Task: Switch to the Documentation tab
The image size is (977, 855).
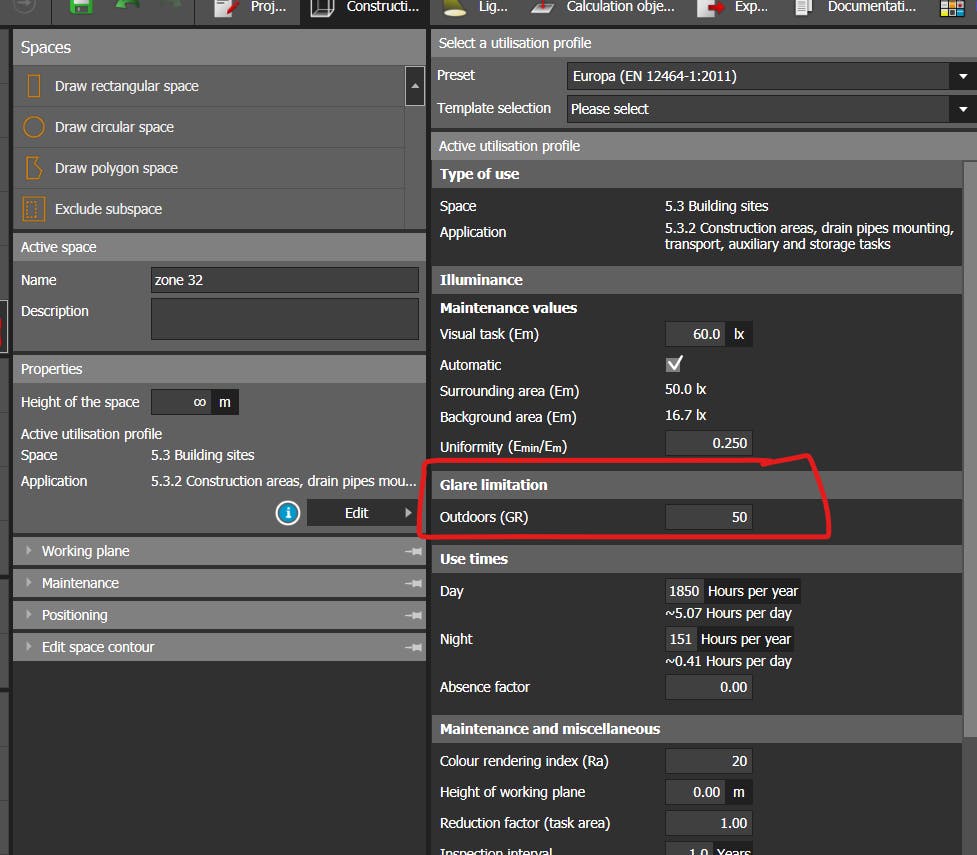Action: (x=856, y=8)
